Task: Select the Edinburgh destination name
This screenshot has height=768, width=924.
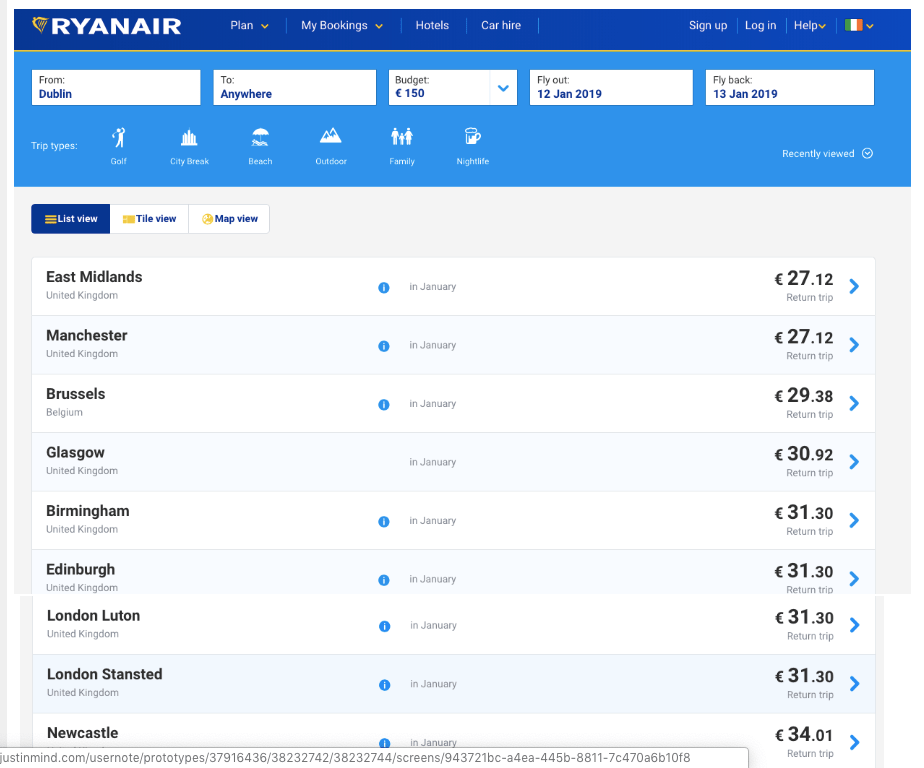Action: pyautogui.click(x=81, y=569)
